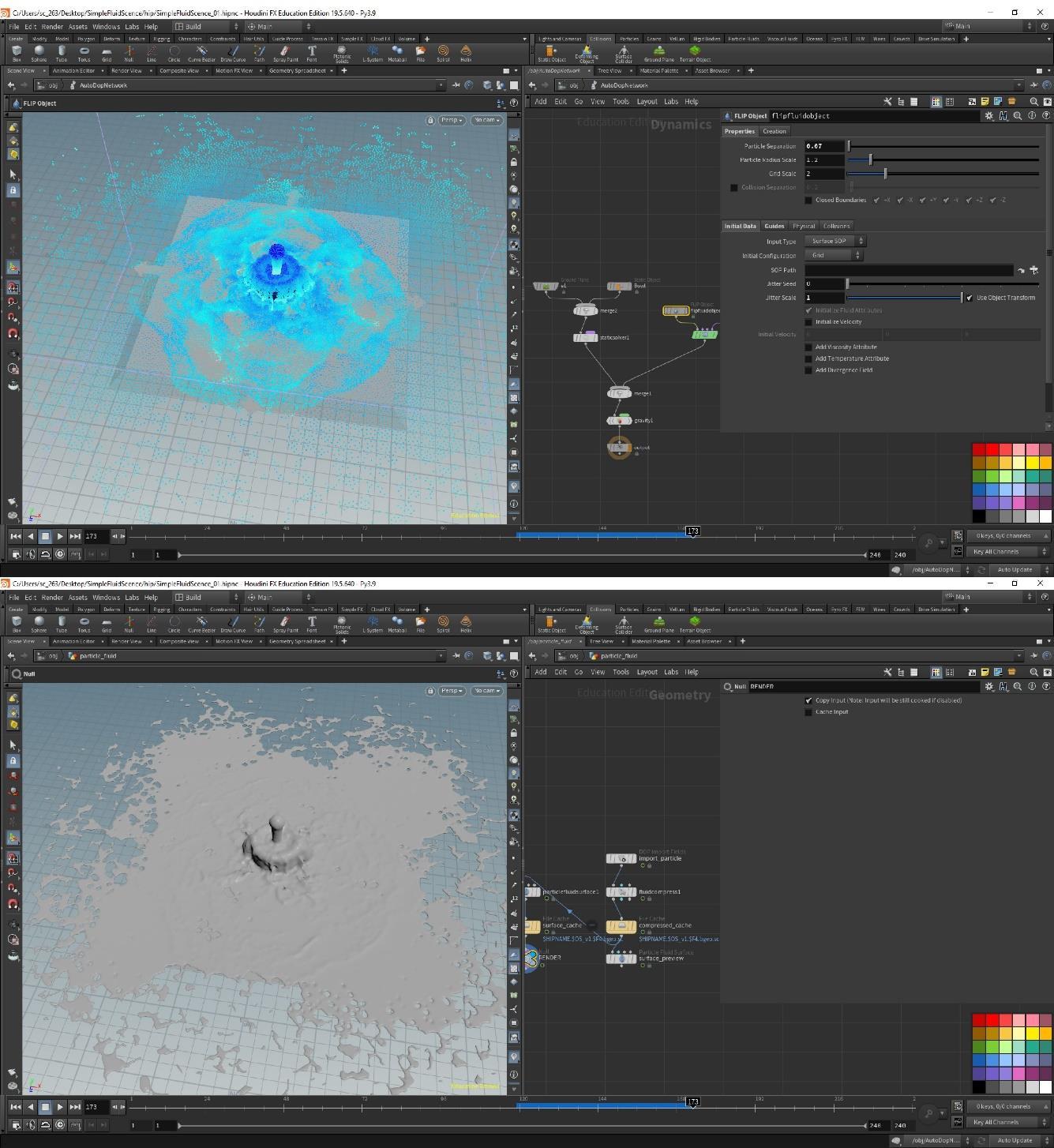The width and height of the screenshot is (1054, 1148).
Task: Toggle Collision Separation checkbox in upper window
Action: [734, 188]
